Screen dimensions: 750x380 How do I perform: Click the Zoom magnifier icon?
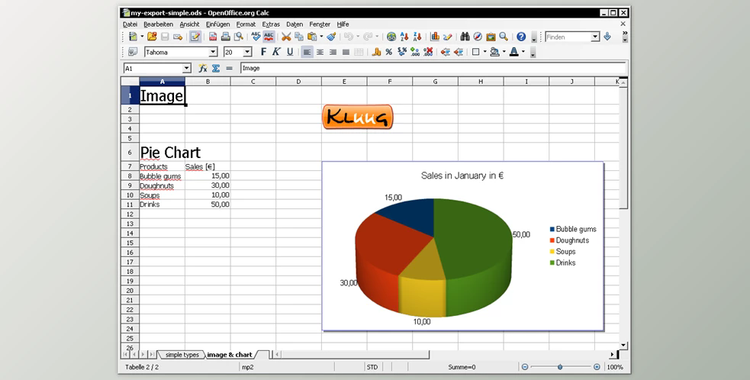503,36
